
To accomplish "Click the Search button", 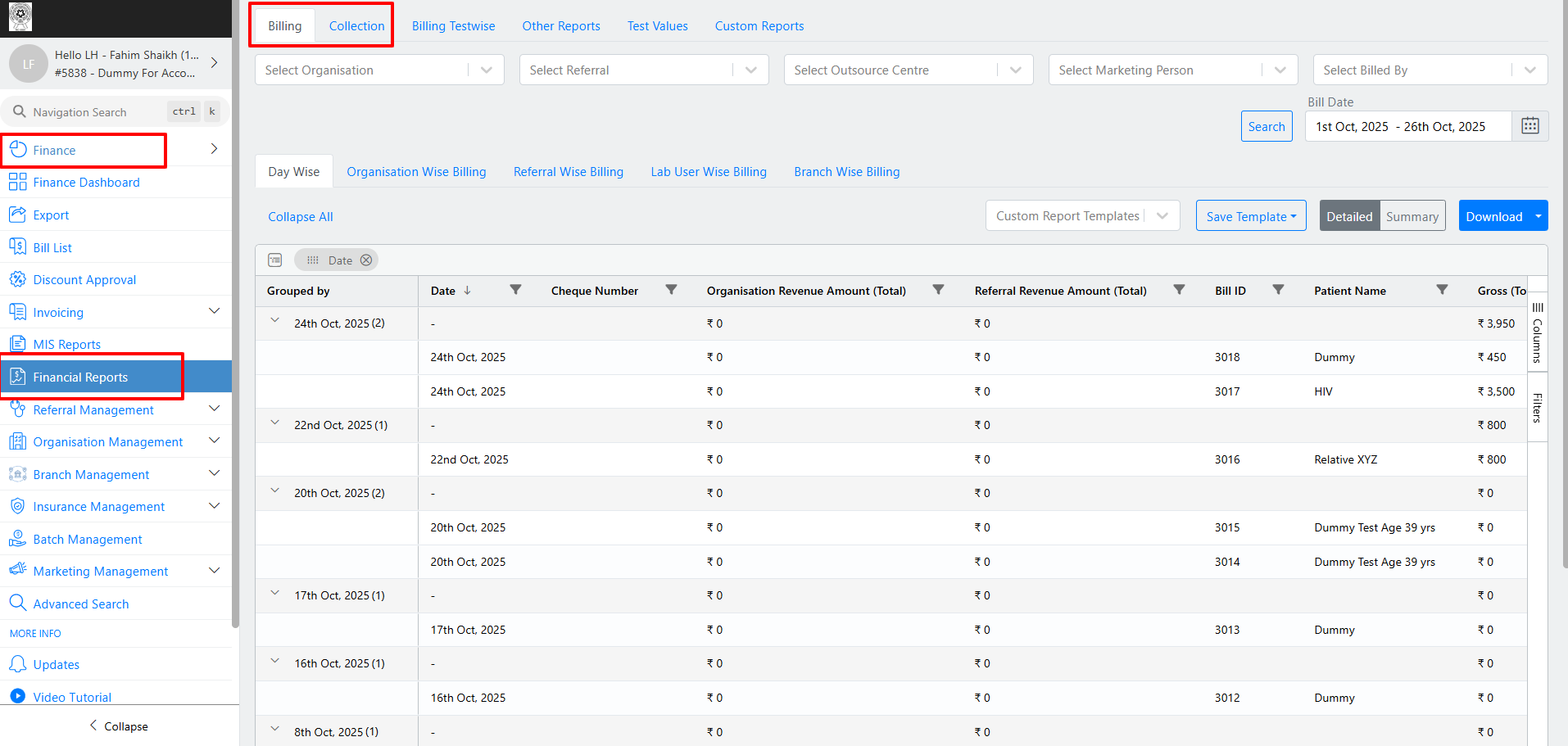I will [x=1266, y=126].
